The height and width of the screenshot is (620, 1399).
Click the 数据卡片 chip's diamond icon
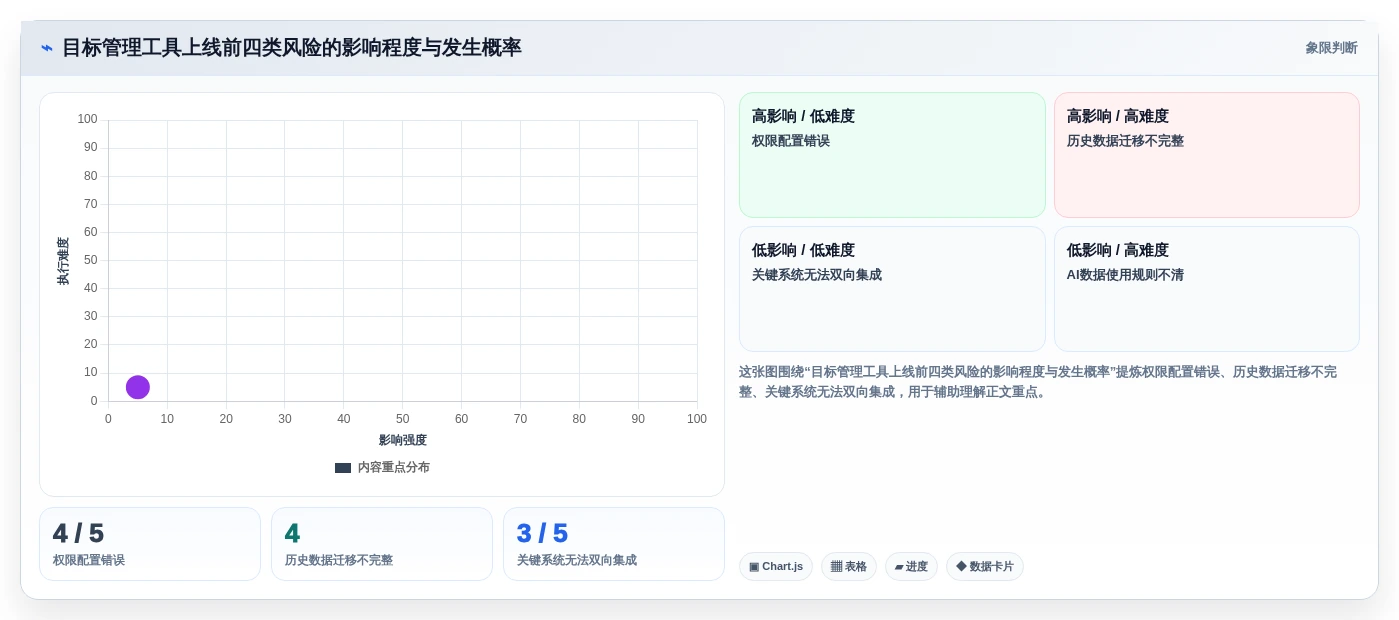pos(961,566)
